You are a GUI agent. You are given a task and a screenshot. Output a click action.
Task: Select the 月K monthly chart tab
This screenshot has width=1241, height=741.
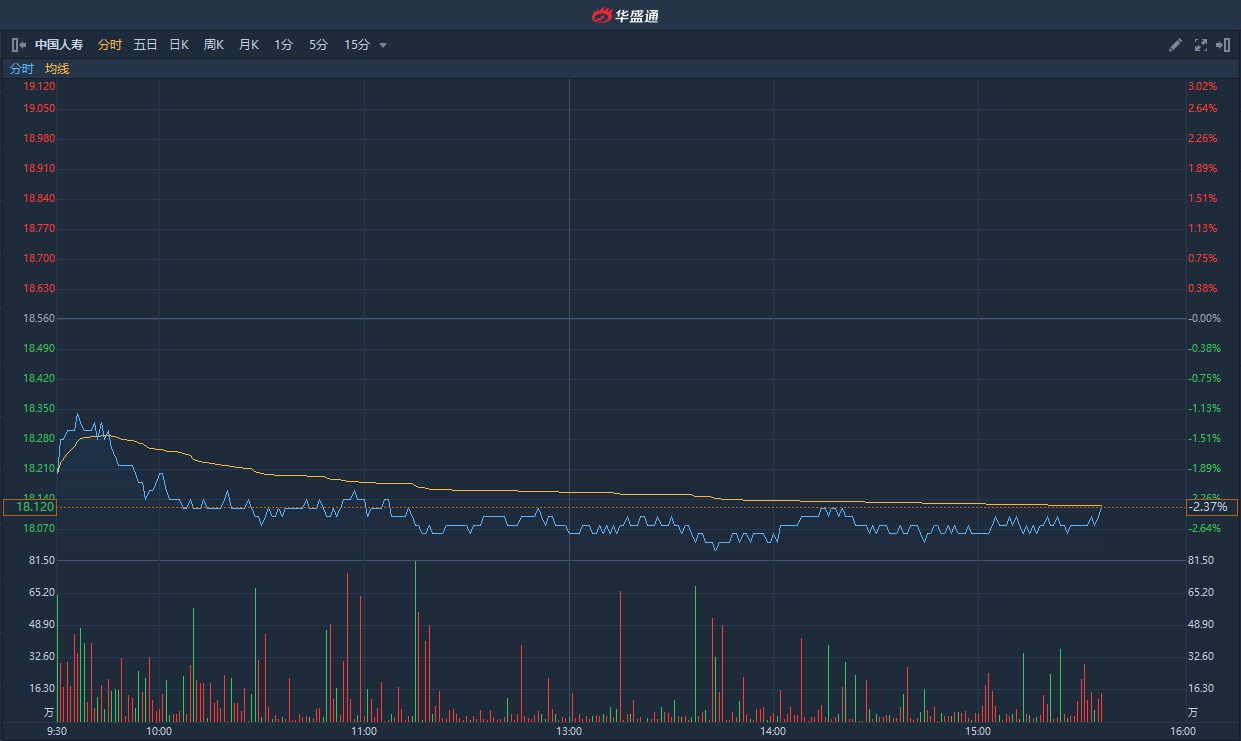249,45
